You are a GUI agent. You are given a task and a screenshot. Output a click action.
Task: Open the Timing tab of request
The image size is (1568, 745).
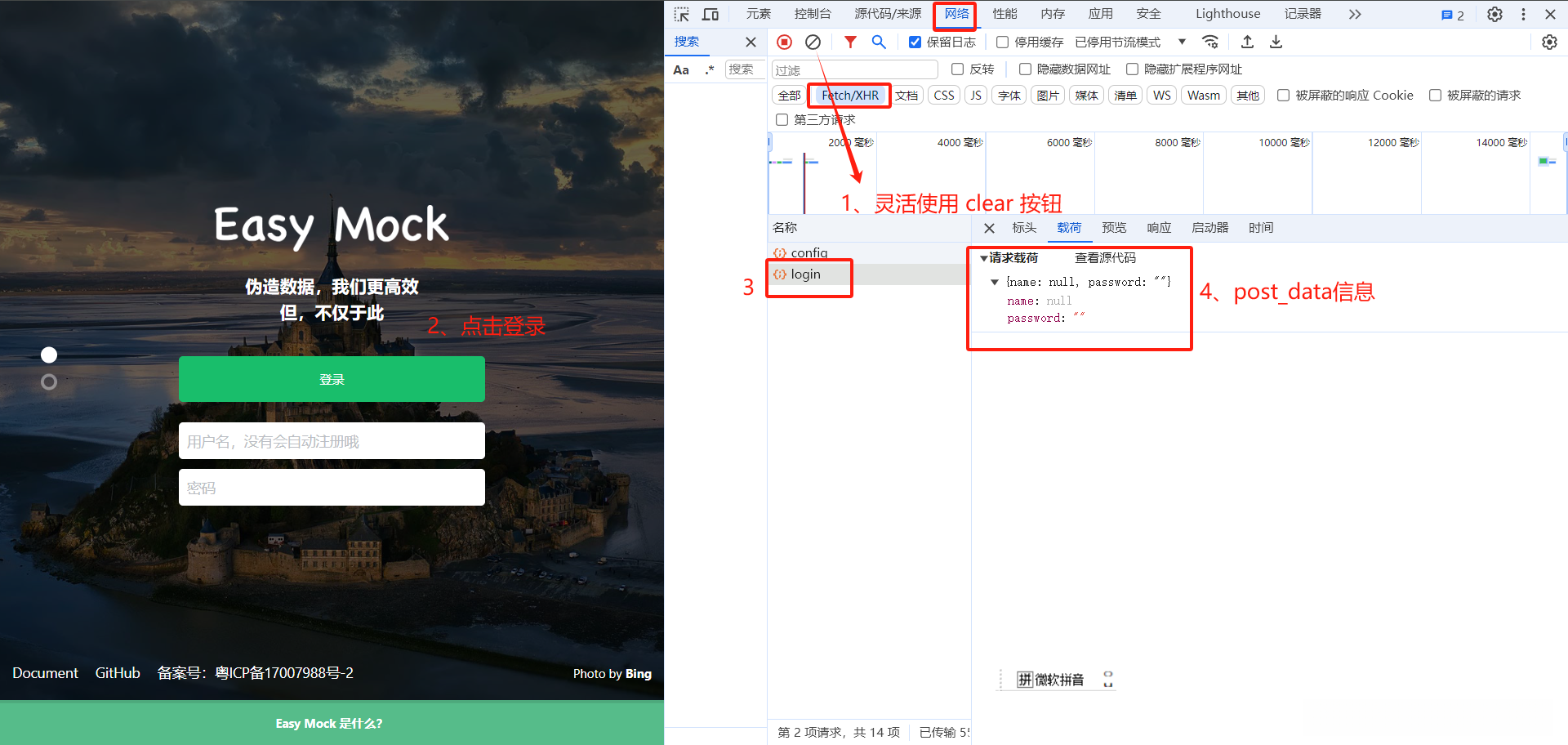click(1261, 228)
